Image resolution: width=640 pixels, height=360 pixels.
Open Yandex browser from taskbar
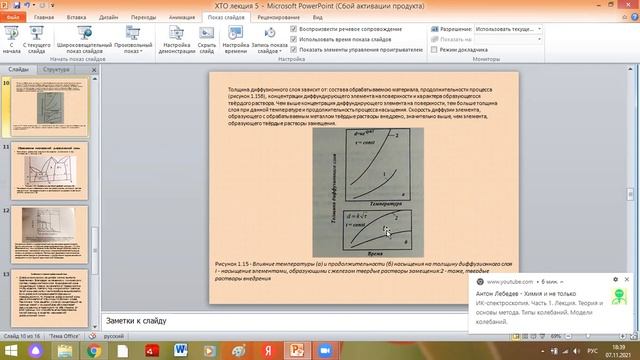268,351
